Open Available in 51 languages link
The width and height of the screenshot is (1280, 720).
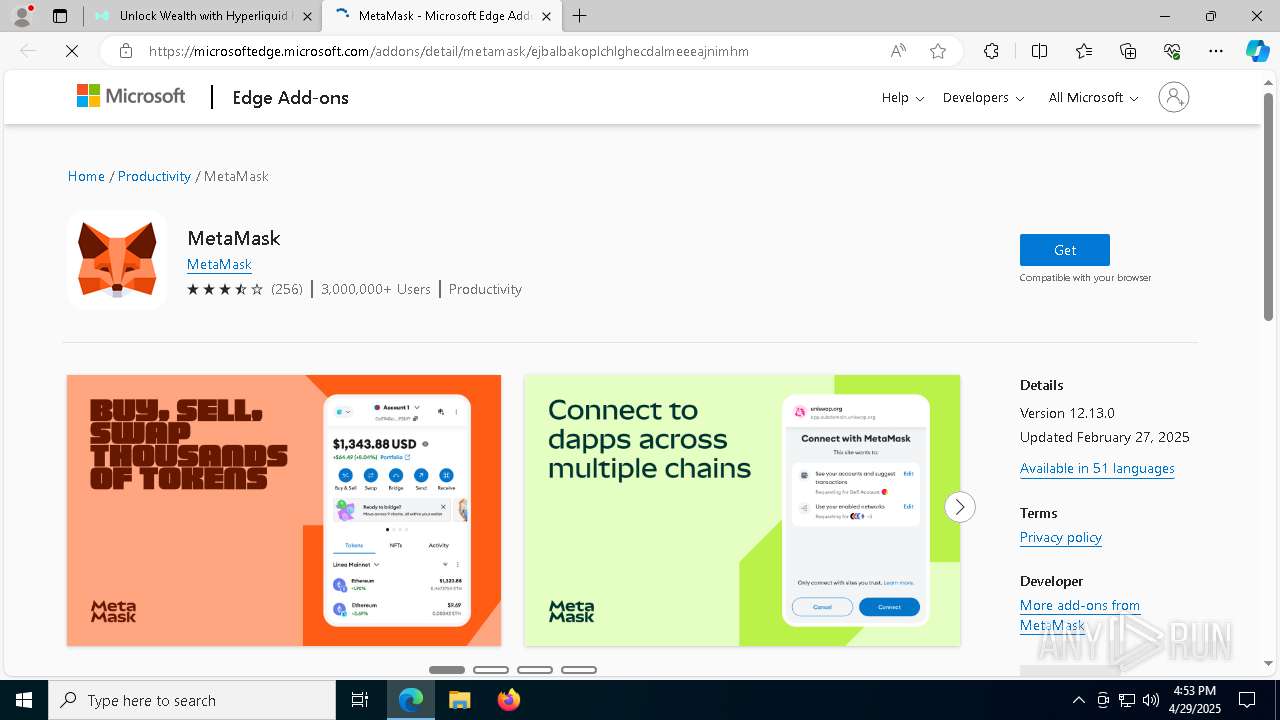(1097, 468)
